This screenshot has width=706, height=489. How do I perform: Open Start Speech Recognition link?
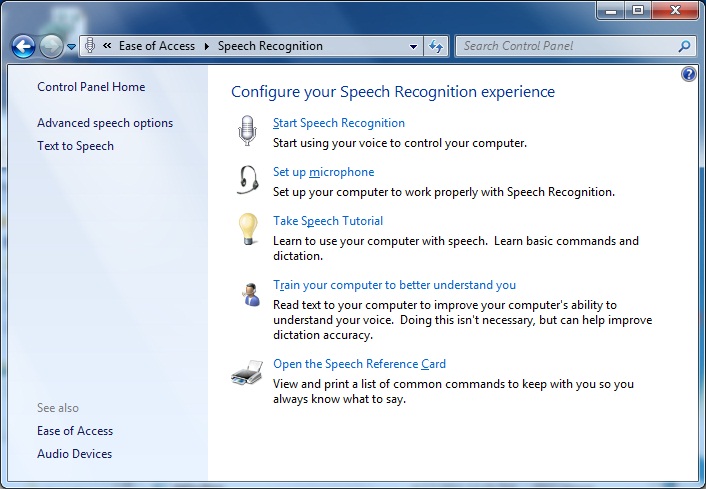tap(339, 123)
